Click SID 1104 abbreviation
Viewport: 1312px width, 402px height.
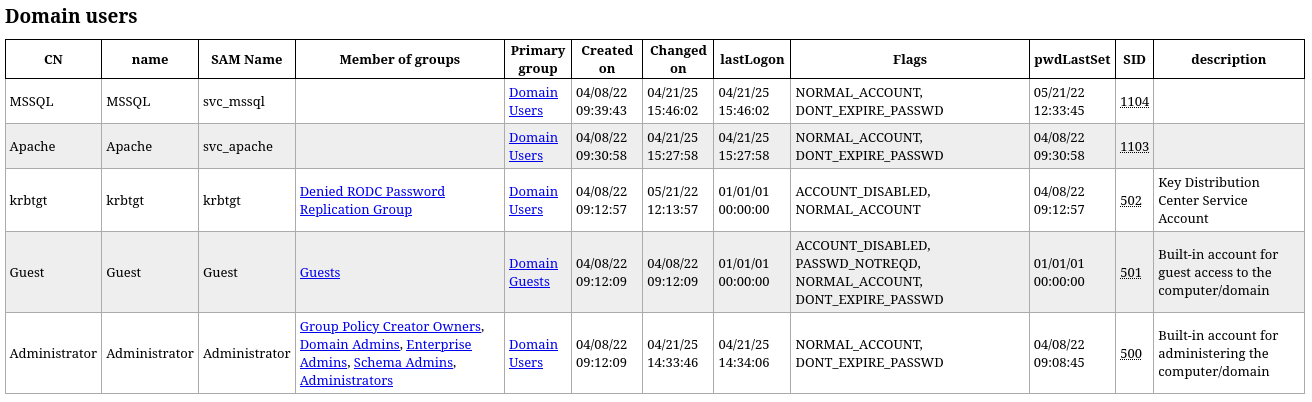1134,101
